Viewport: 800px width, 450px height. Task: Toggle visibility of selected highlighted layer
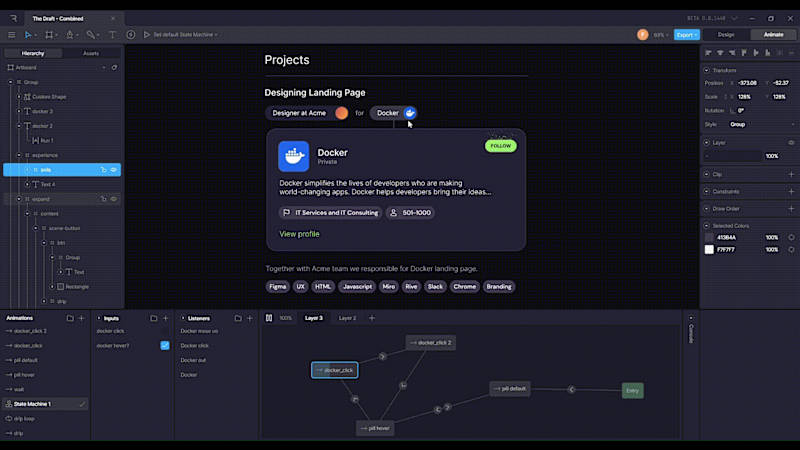coord(114,170)
